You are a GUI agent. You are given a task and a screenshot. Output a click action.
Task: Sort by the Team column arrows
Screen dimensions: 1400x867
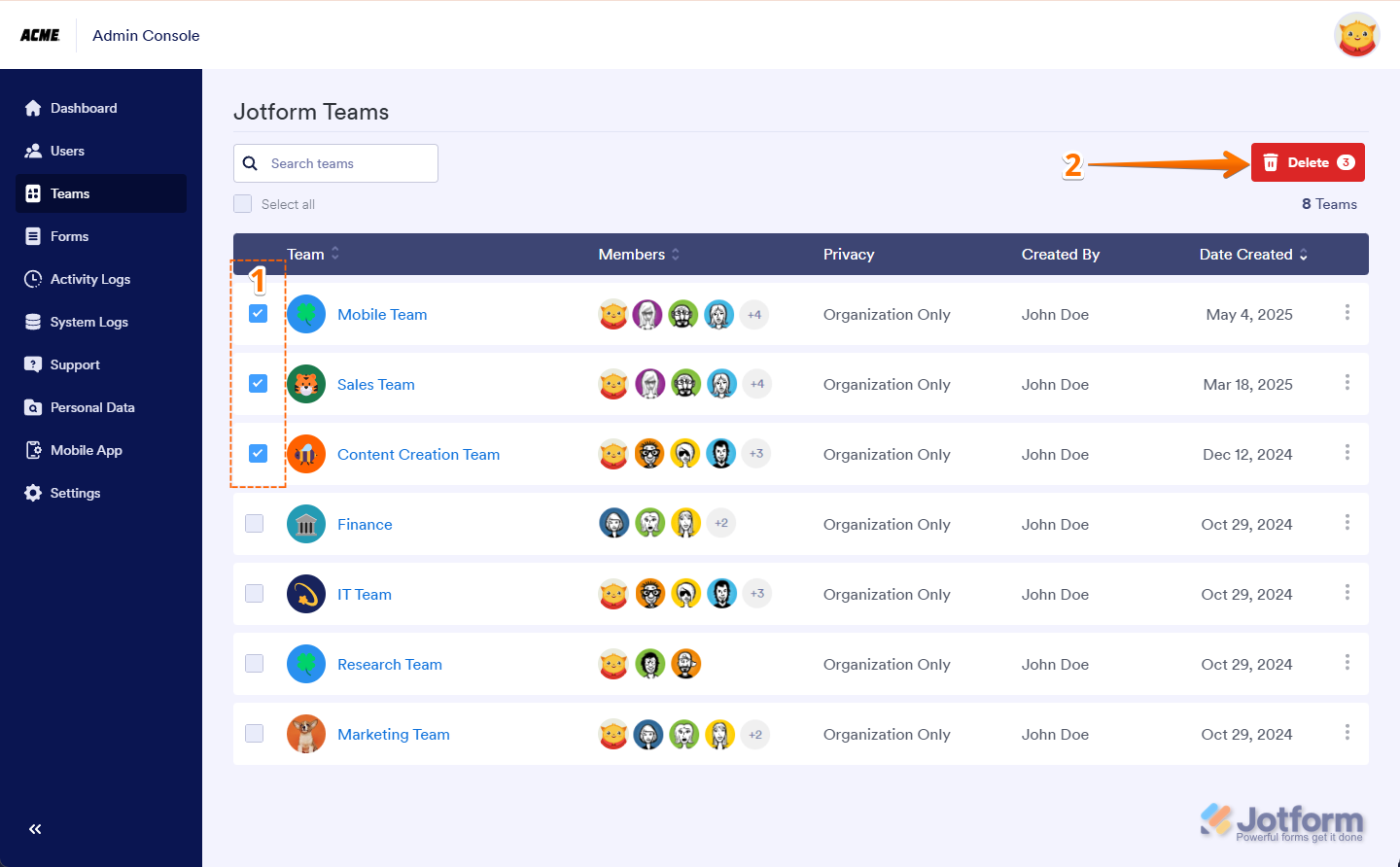[335, 254]
